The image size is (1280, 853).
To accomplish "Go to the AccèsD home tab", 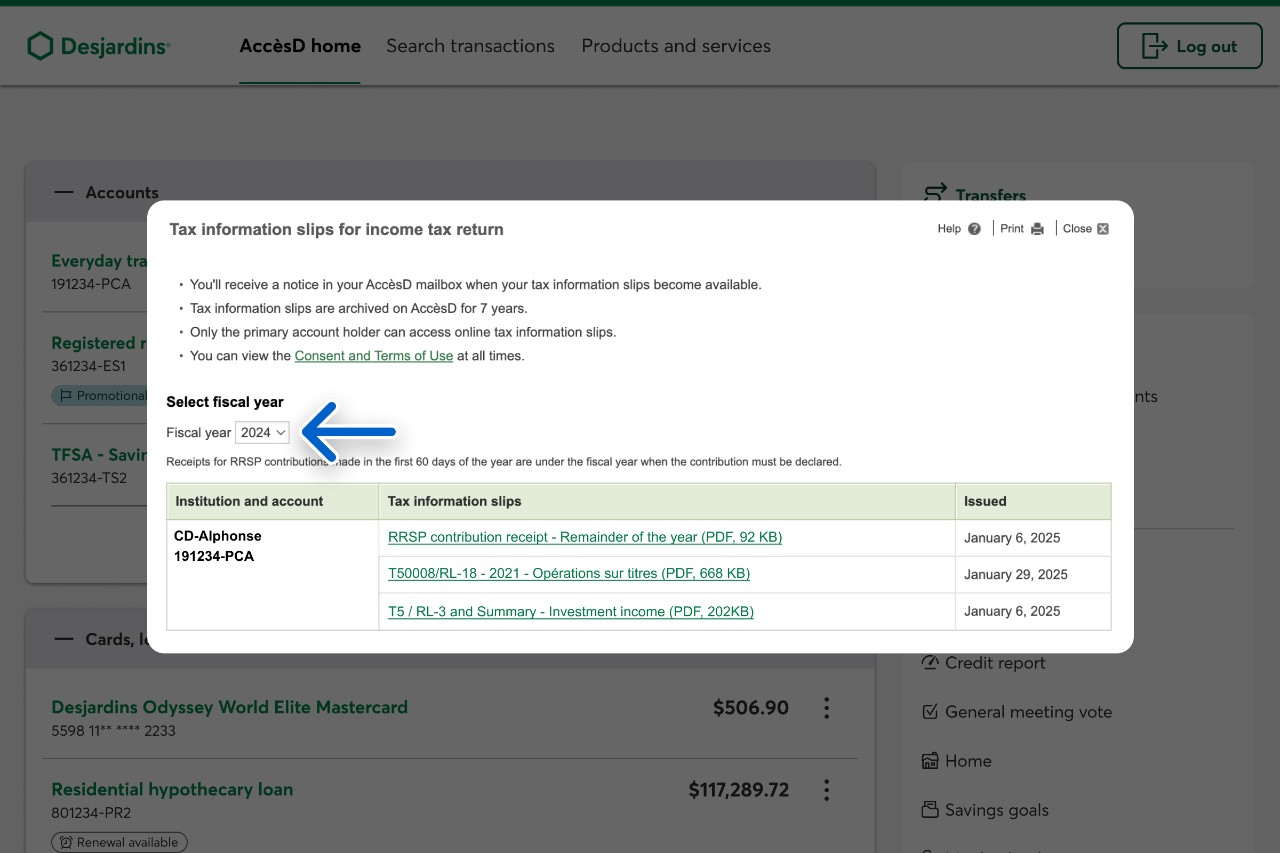I will (x=300, y=46).
